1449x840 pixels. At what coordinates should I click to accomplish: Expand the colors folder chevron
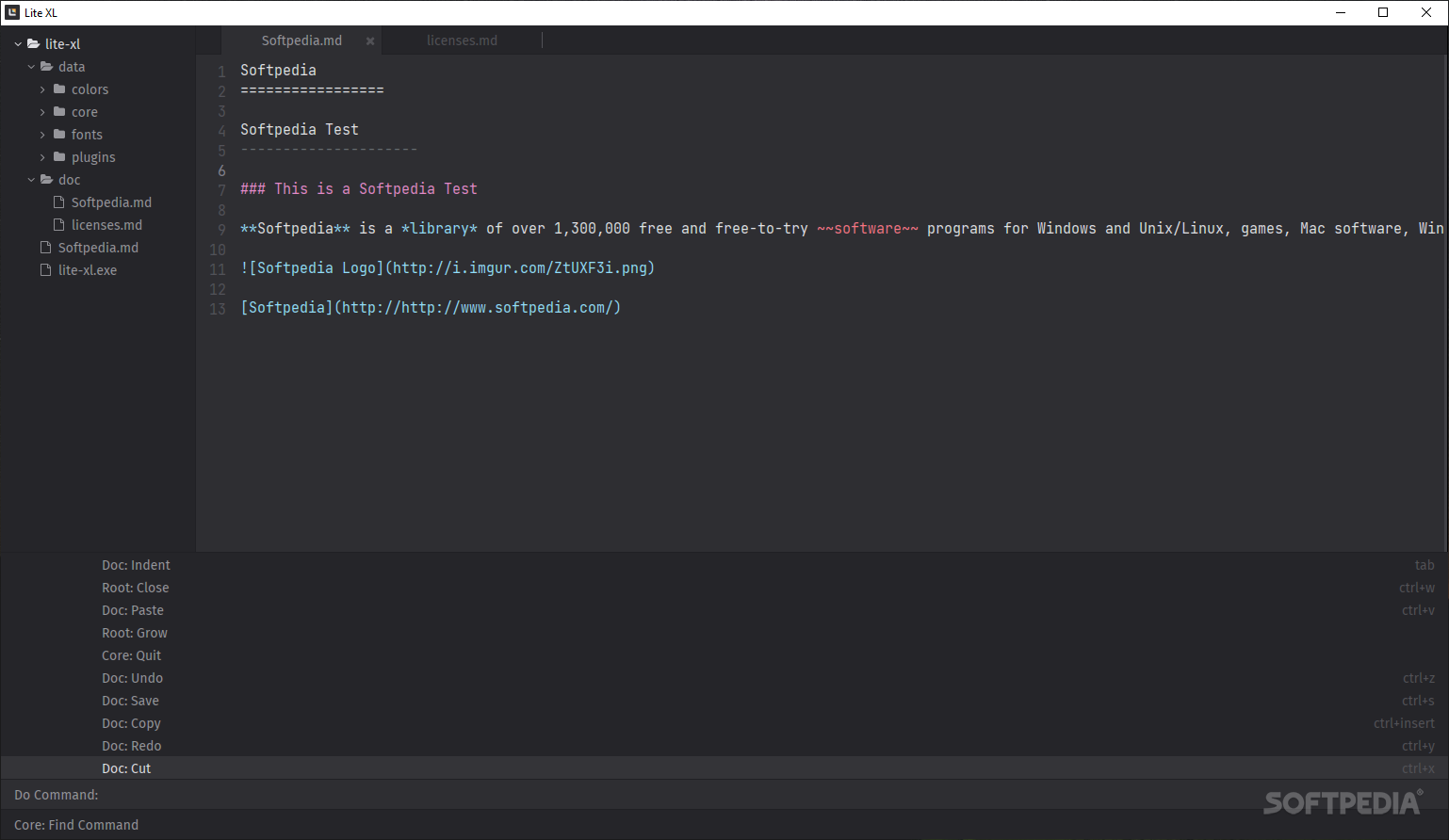pyautogui.click(x=42, y=89)
